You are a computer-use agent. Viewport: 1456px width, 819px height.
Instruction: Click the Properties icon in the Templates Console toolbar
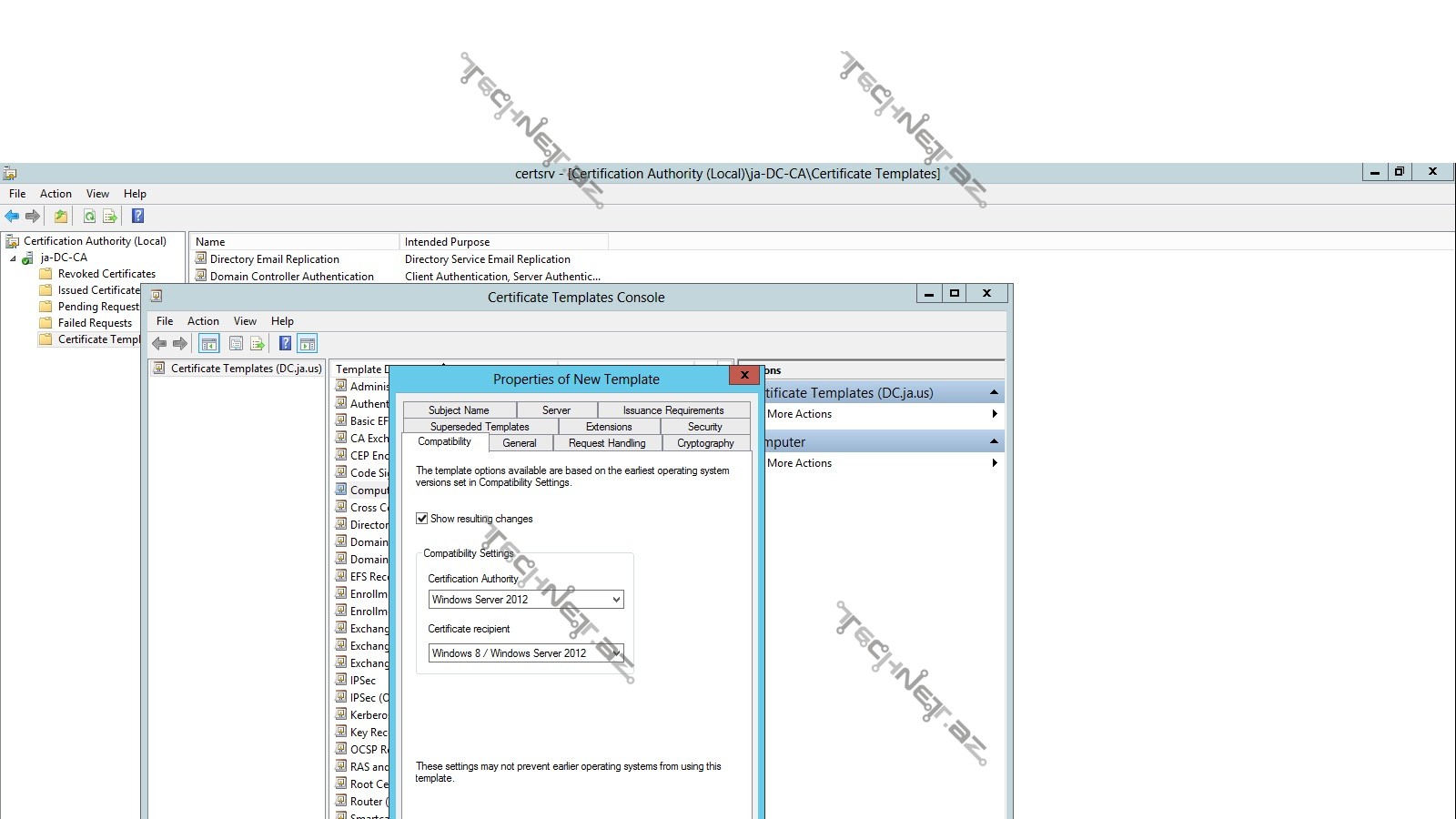pyautogui.click(x=236, y=344)
